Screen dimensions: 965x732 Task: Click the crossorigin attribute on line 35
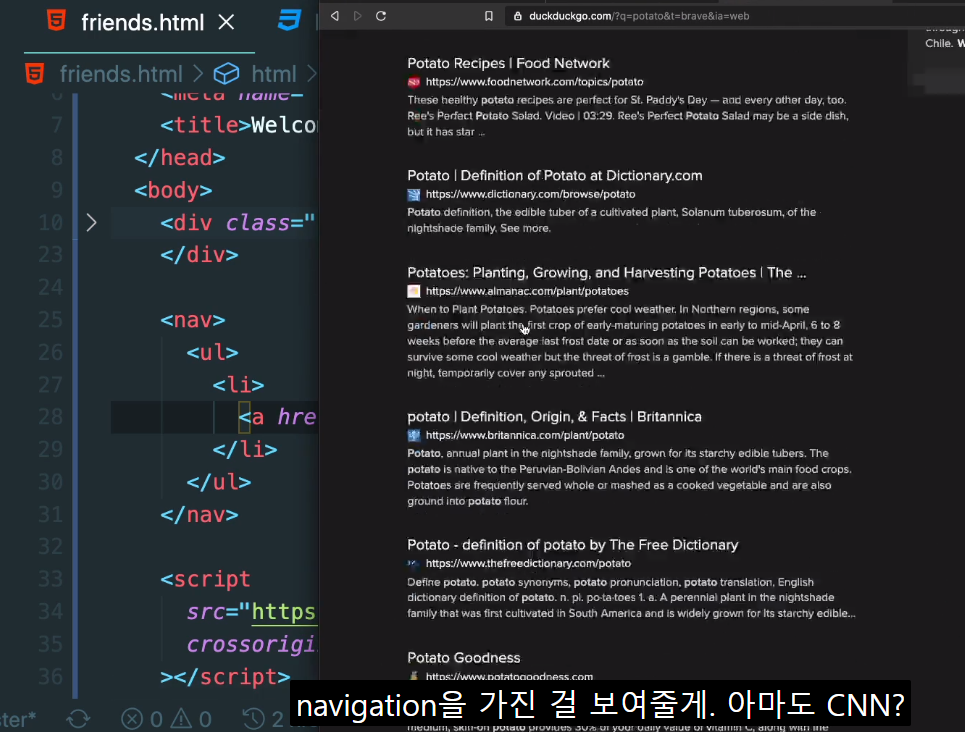coord(251,645)
